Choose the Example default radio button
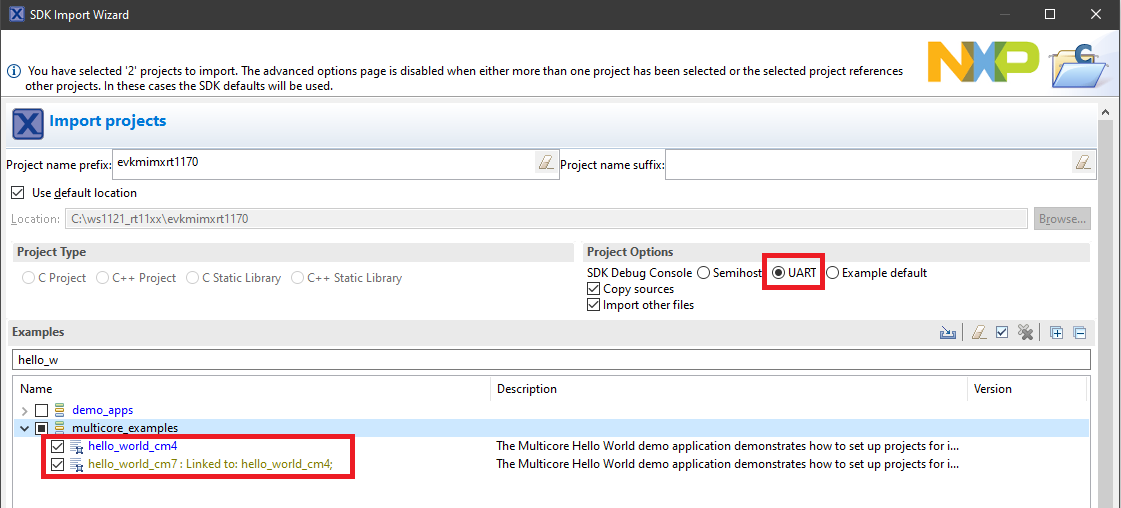The image size is (1121, 508). pyautogui.click(x=833, y=273)
